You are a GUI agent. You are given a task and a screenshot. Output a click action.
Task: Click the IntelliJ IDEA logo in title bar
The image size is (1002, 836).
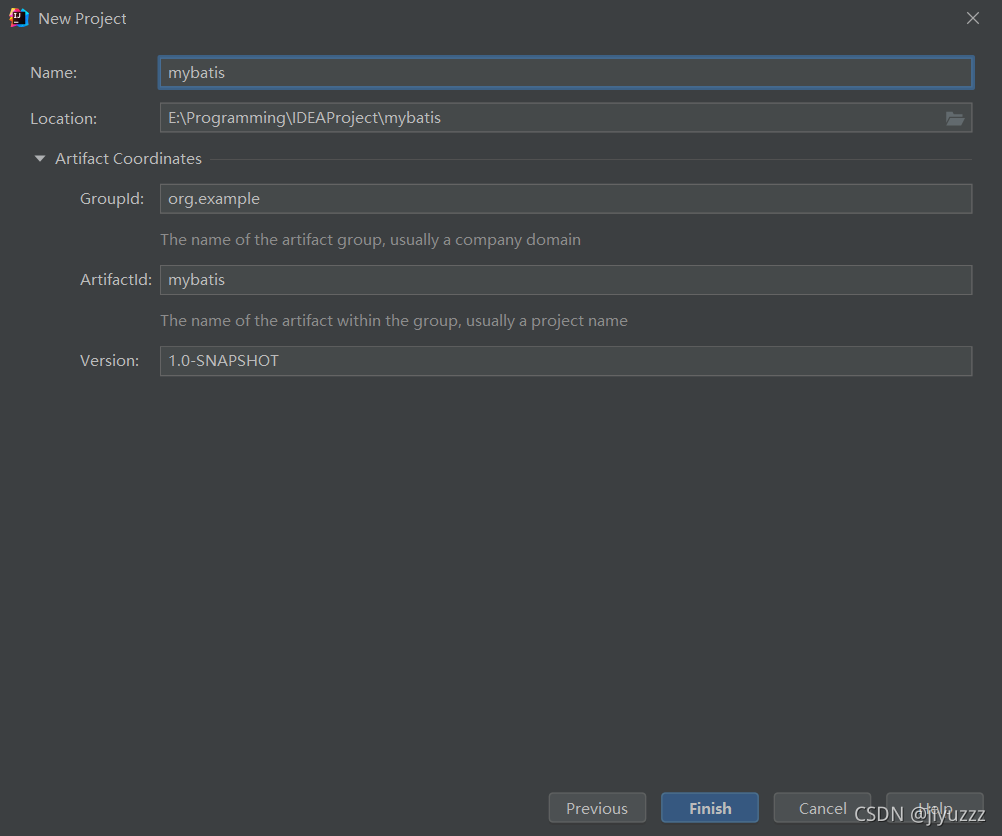pos(19,18)
